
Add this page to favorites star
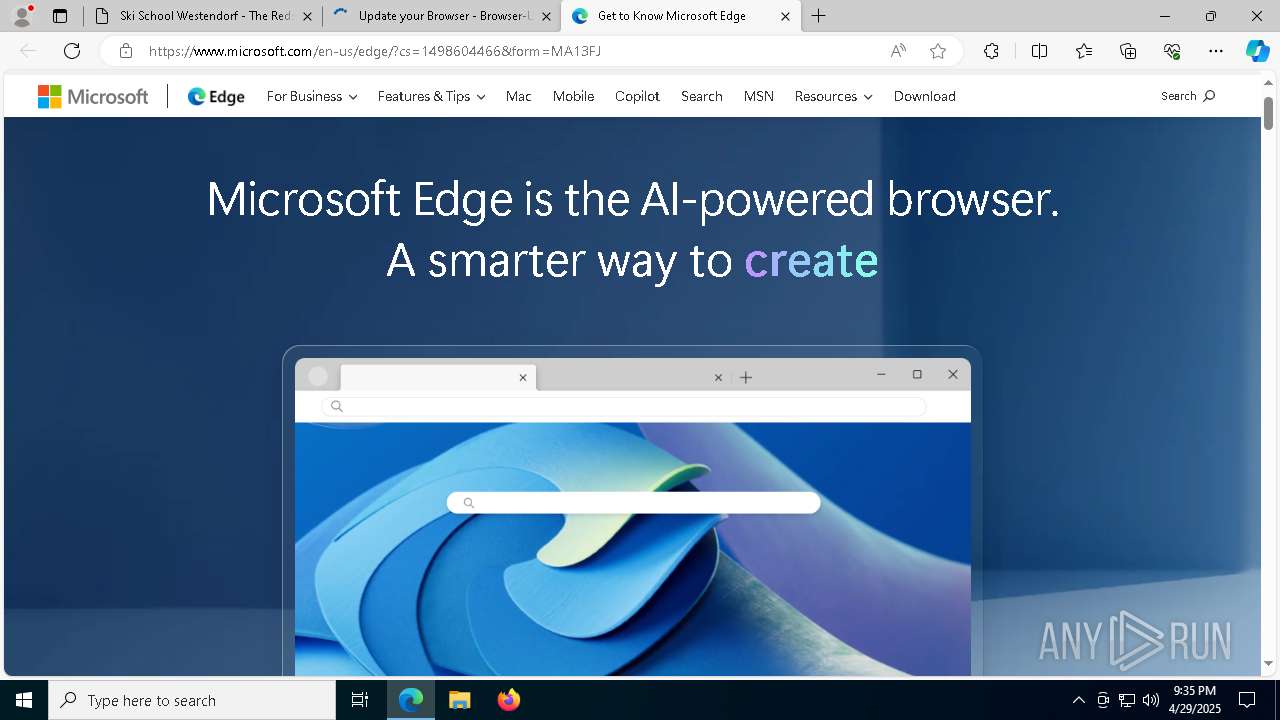pyautogui.click(x=938, y=51)
